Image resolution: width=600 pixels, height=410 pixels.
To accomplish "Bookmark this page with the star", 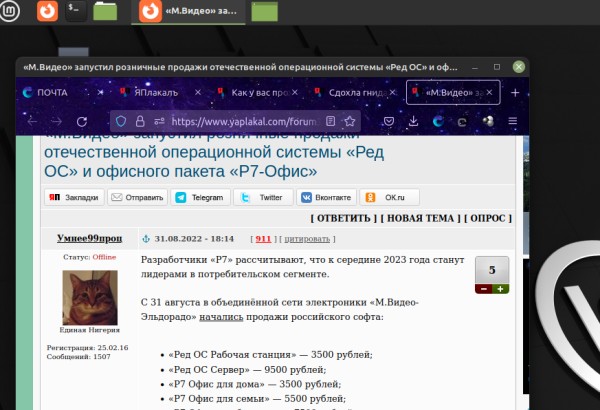I will point(349,122).
